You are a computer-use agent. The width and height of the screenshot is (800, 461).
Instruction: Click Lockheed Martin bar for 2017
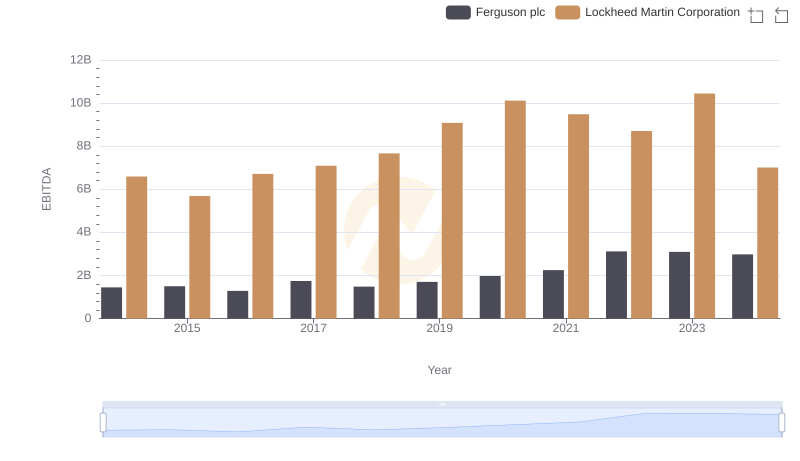click(x=326, y=242)
